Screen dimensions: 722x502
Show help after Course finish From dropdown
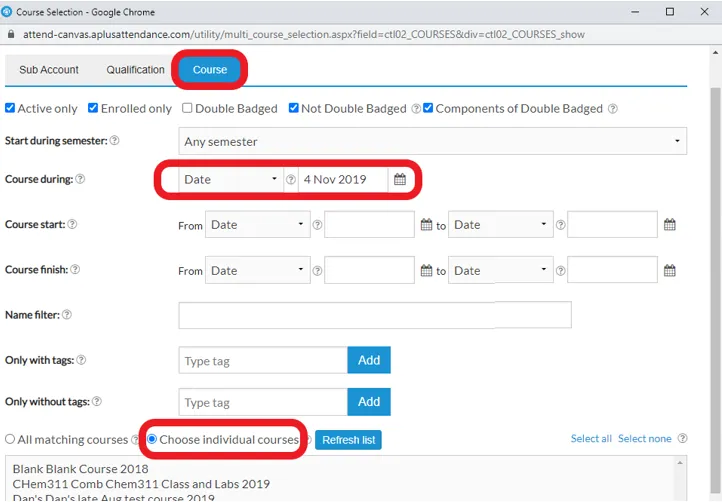[x=317, y=271]
